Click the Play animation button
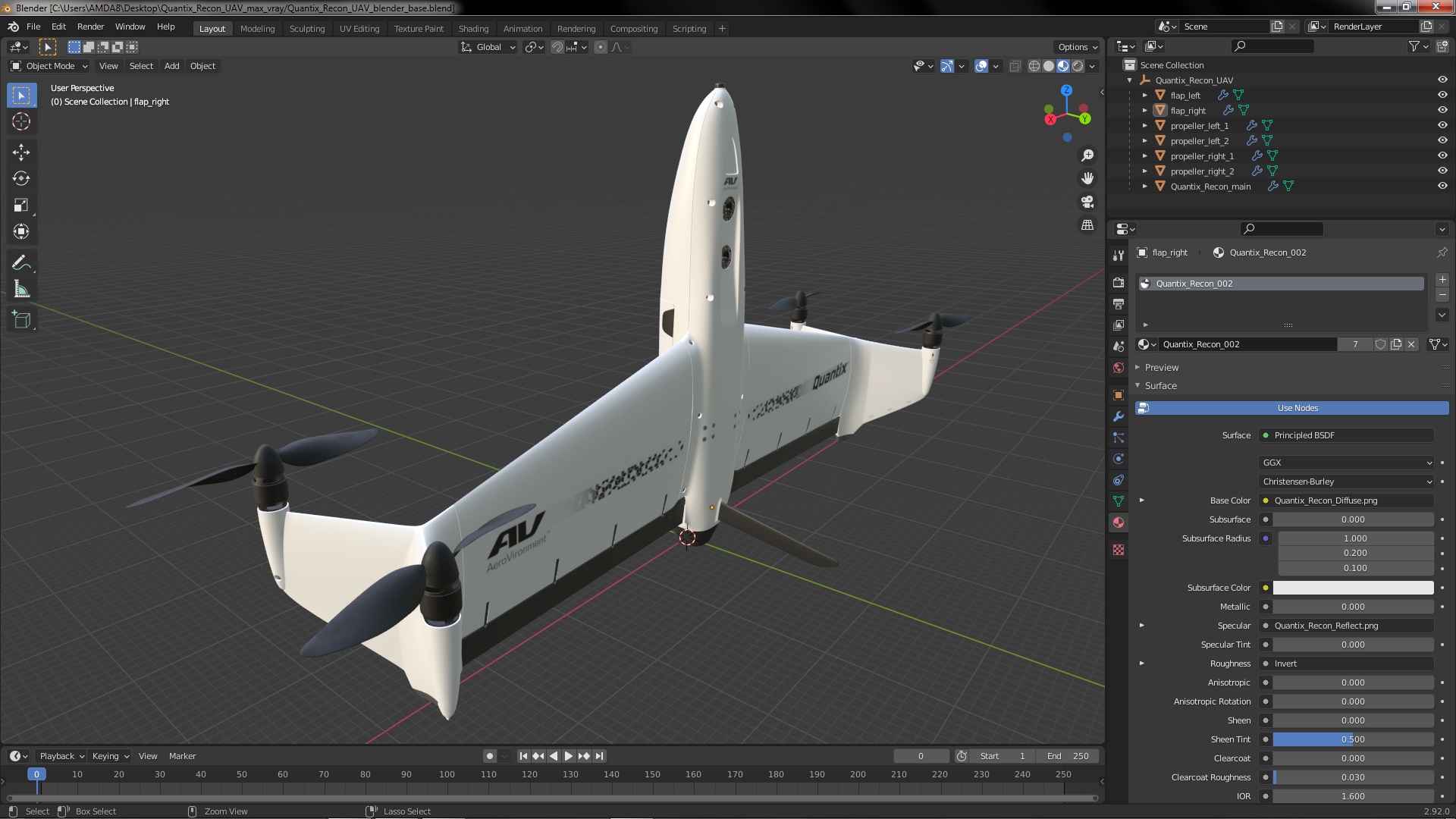 pyautogui.click(x=569, y=756)
